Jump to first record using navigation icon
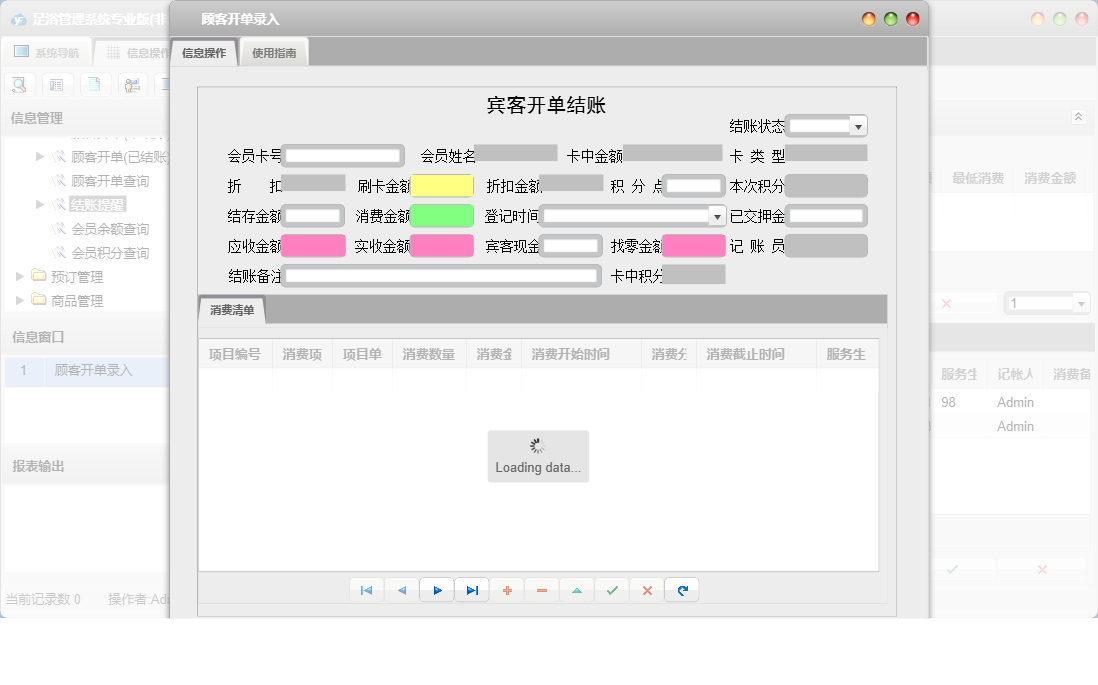This screenshot has width=1098, height=685. (367, 590)
